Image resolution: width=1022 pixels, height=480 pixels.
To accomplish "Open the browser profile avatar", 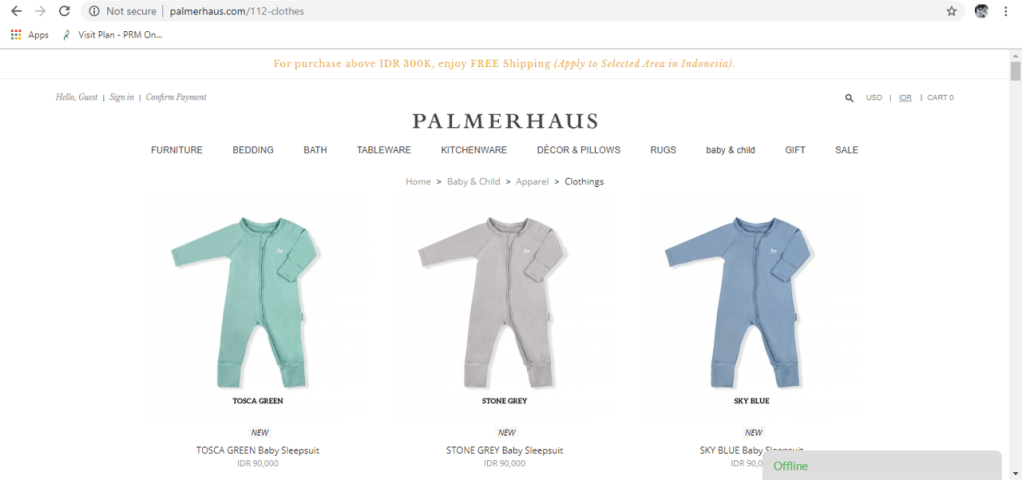I will (982, 11).
